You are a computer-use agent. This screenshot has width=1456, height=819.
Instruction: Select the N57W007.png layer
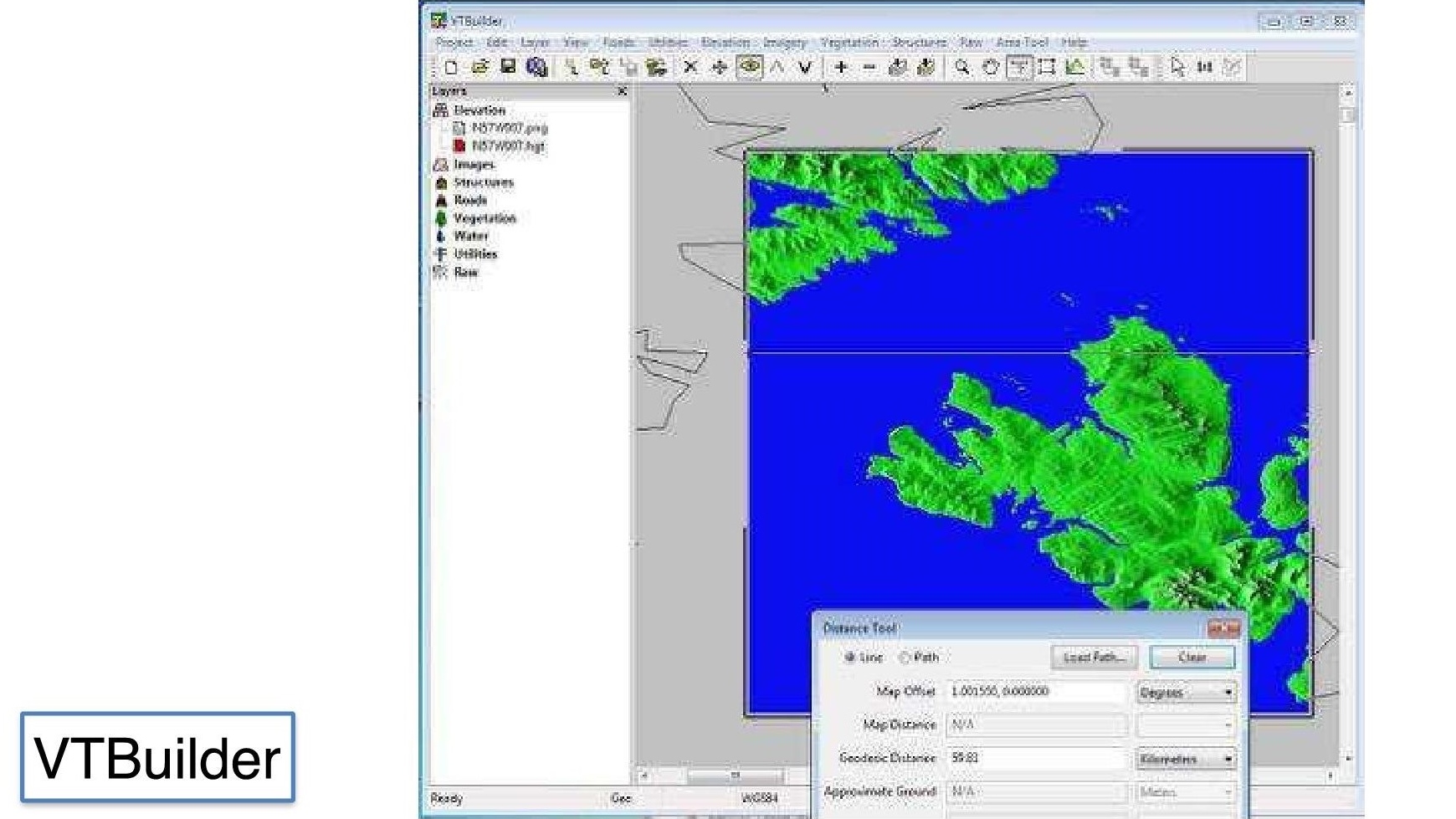[x=510, y=128]
